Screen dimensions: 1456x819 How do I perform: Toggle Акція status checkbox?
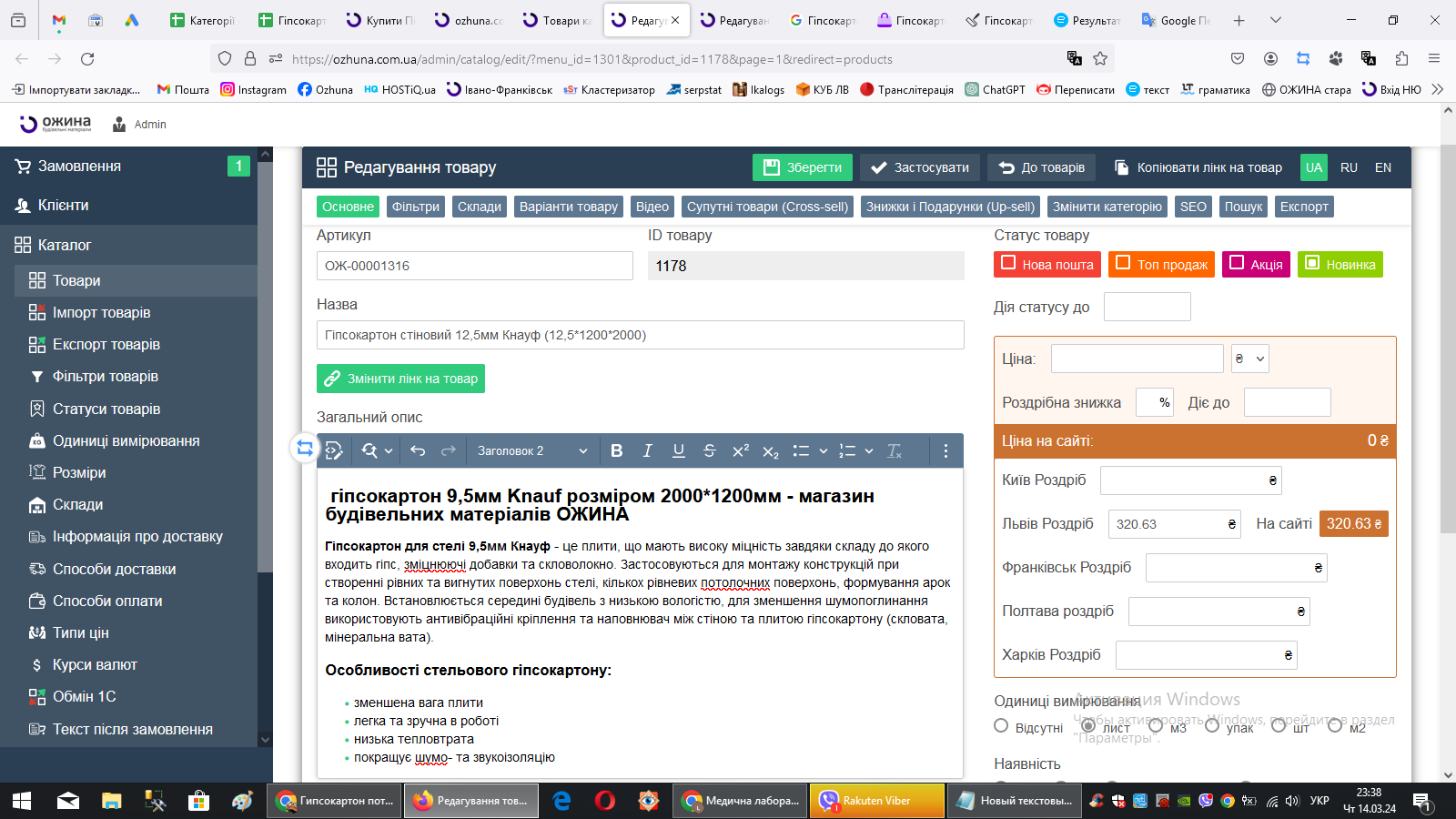1237,263
